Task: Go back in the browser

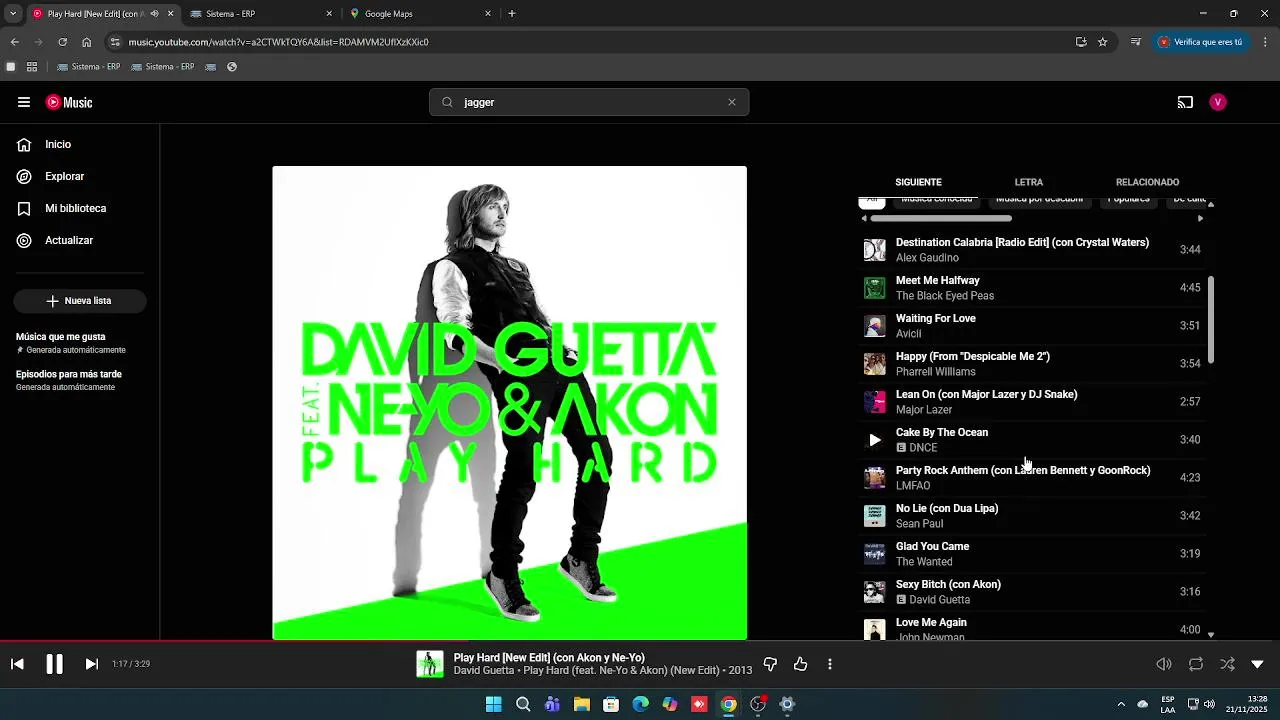Action: pyautogui.click(x=14, y=42)
